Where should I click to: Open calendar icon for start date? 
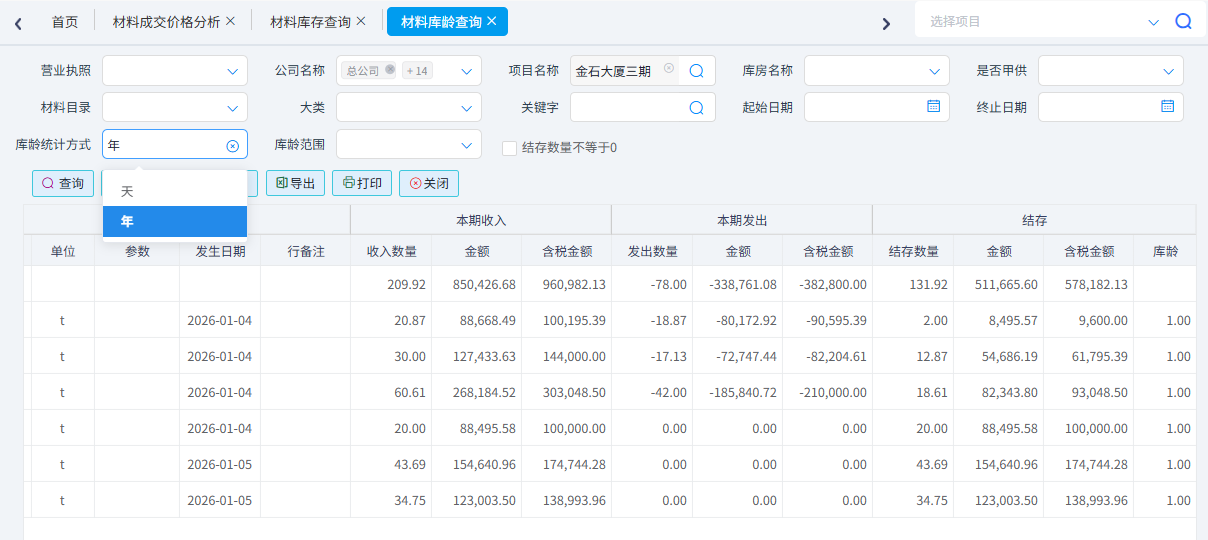(x=933, y=106)
